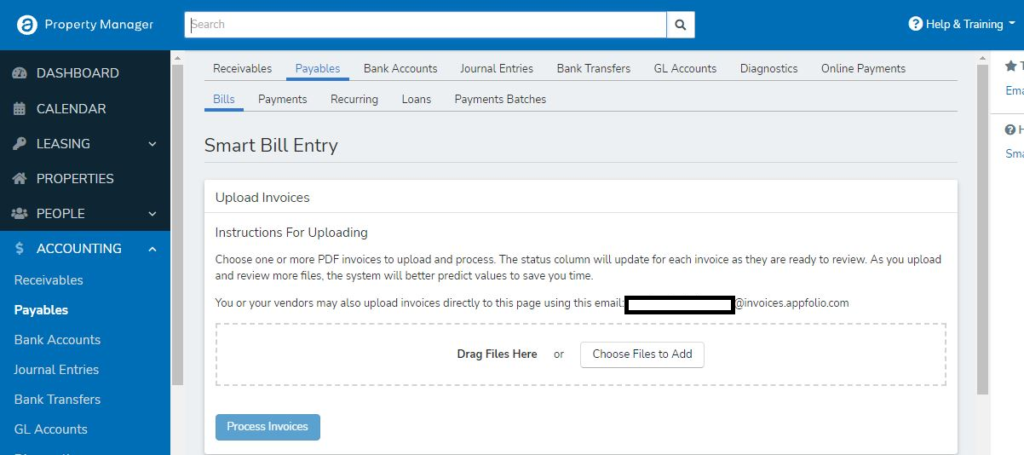
Task: Go to the Journal Entries tab
Action: (496, 69)
